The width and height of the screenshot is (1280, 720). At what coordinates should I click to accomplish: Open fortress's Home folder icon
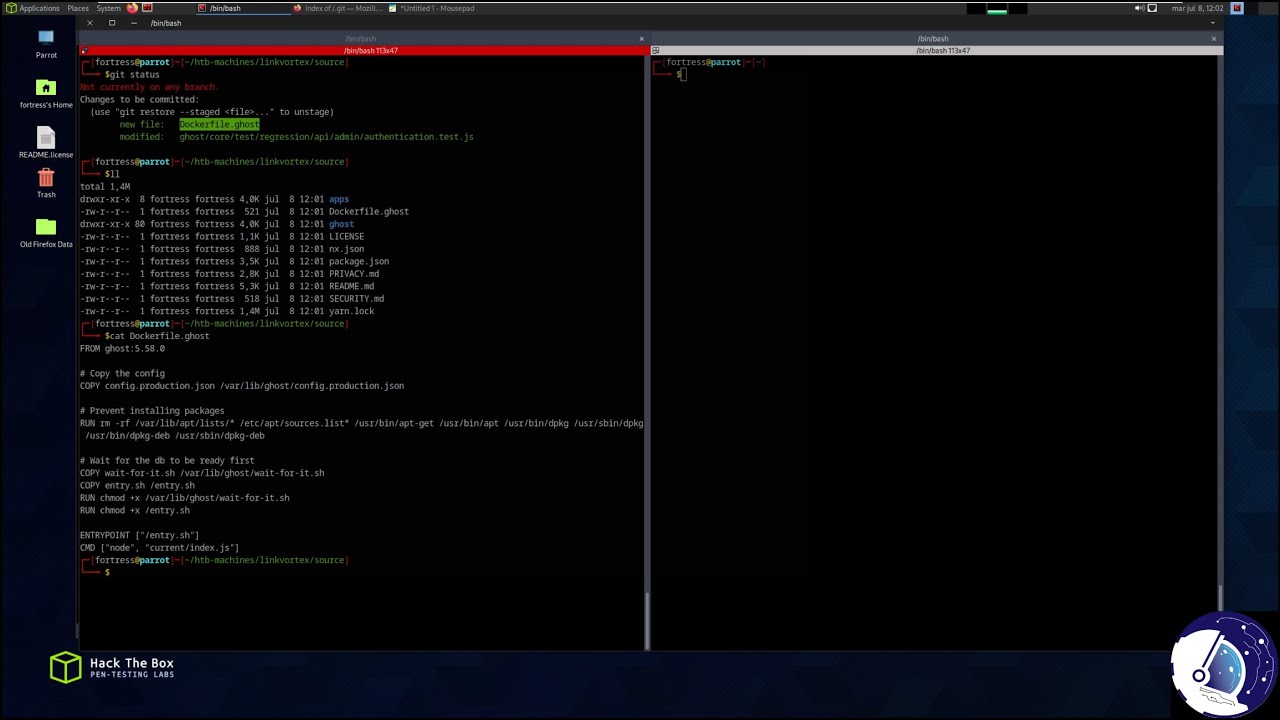pos(46,94)
